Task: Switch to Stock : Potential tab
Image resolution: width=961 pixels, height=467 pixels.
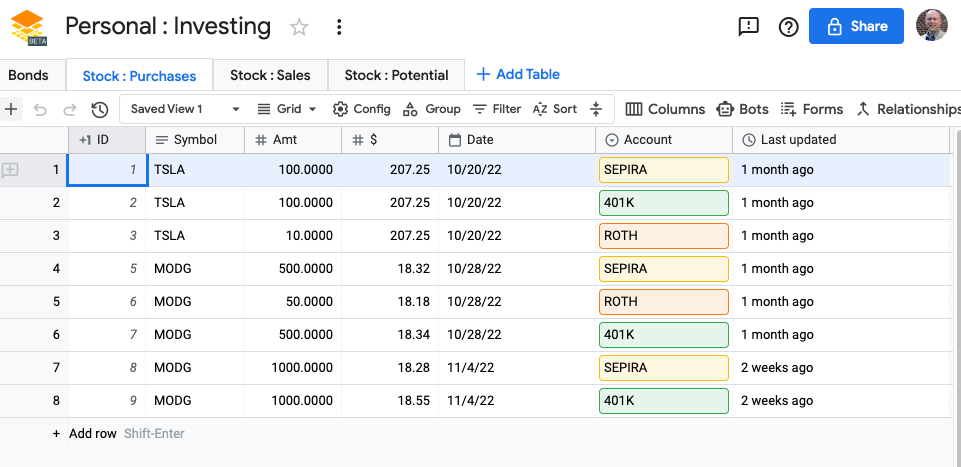Action: click(396, 75)
